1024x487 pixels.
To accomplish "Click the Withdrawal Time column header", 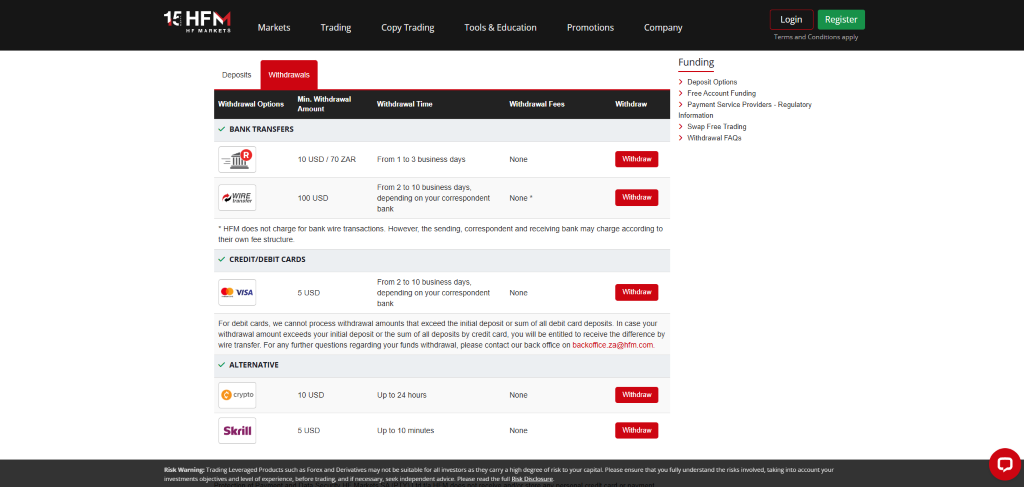I will [404, 104].
